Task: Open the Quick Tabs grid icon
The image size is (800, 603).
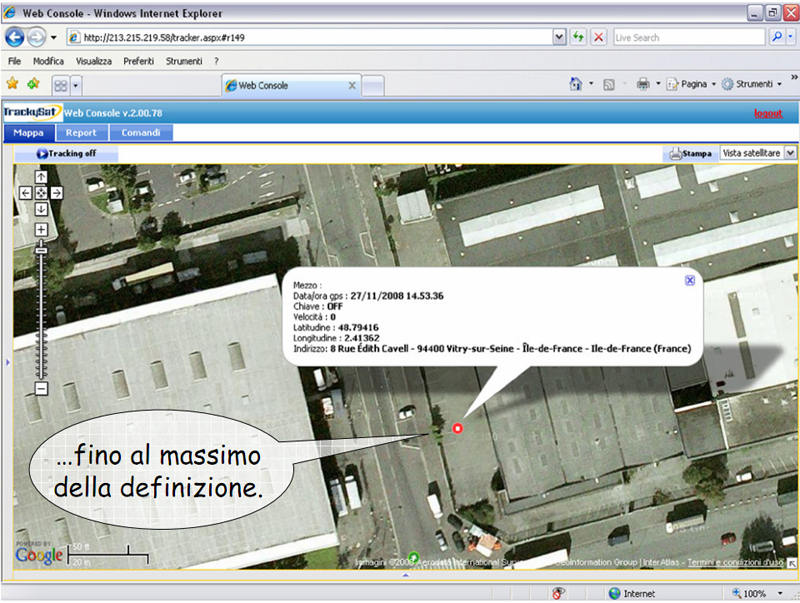Action: coord(61,85)
